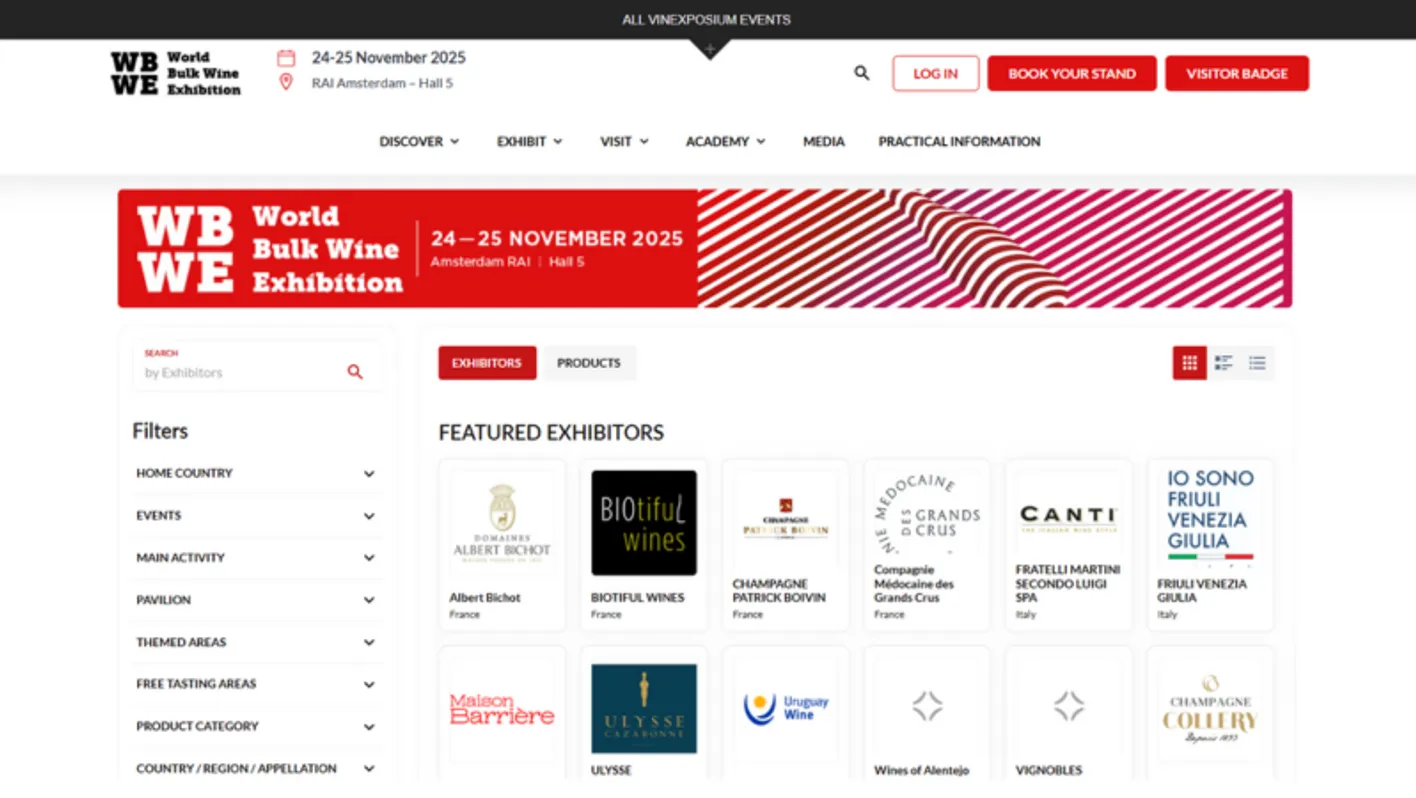Open the Albert Bichot exhibitor card
This screenshot has width=1416, height=798.
502,545
